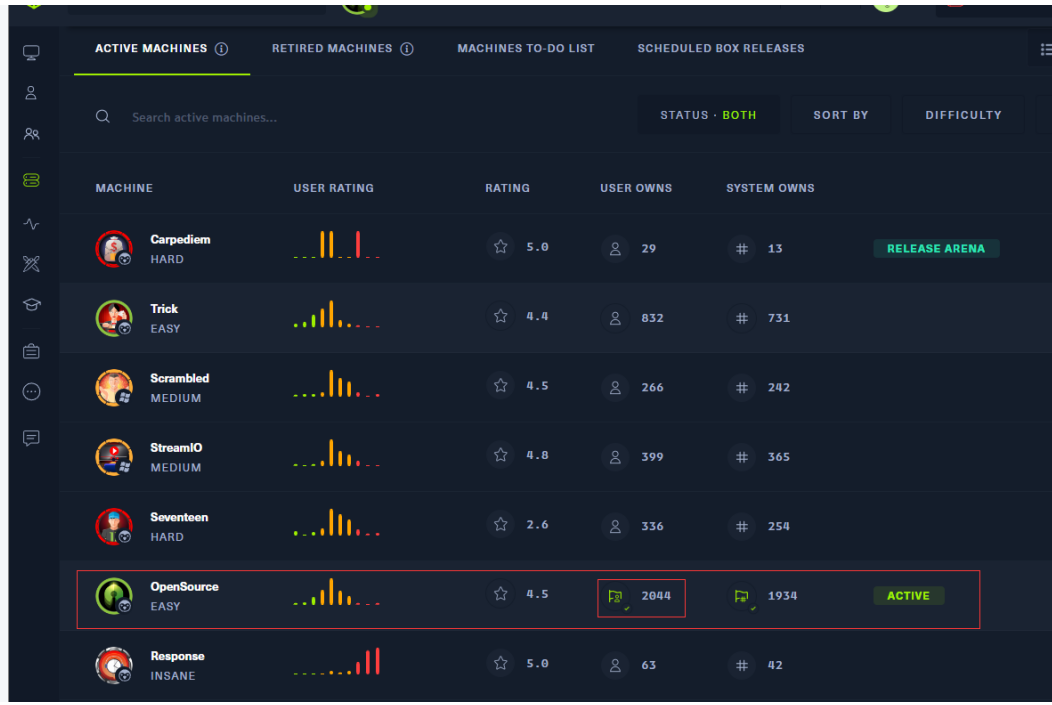The image size is (1052, 705).
Task: Click the activity pulse icon in sidebar
Action: point(31,224)
